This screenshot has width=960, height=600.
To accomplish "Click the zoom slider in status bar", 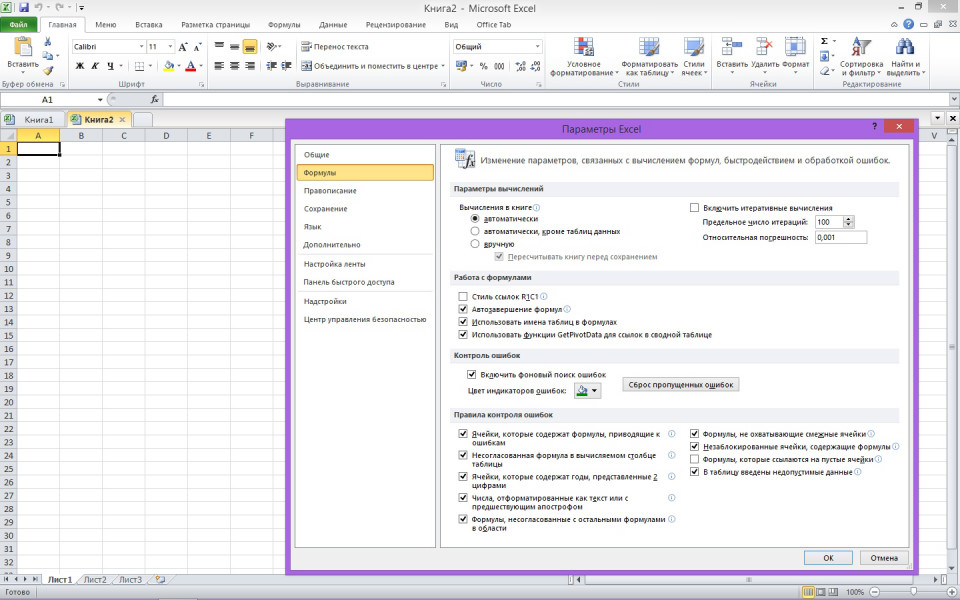I will coord(912,592).
